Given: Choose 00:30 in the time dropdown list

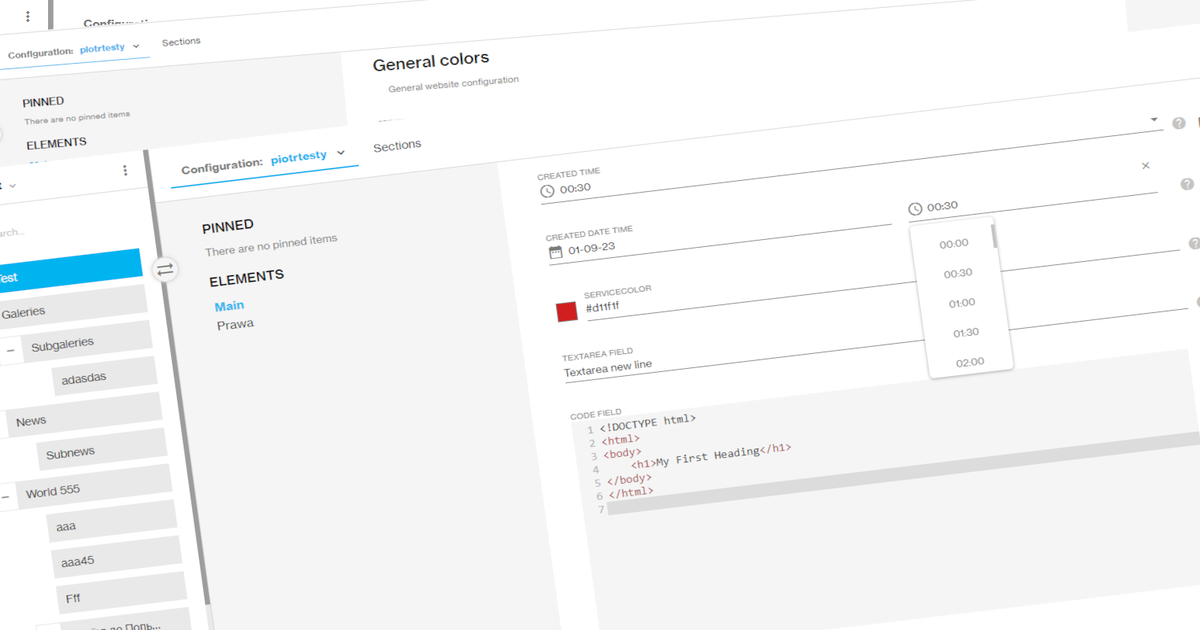Looking at the screenshot, I should point(958,273).
